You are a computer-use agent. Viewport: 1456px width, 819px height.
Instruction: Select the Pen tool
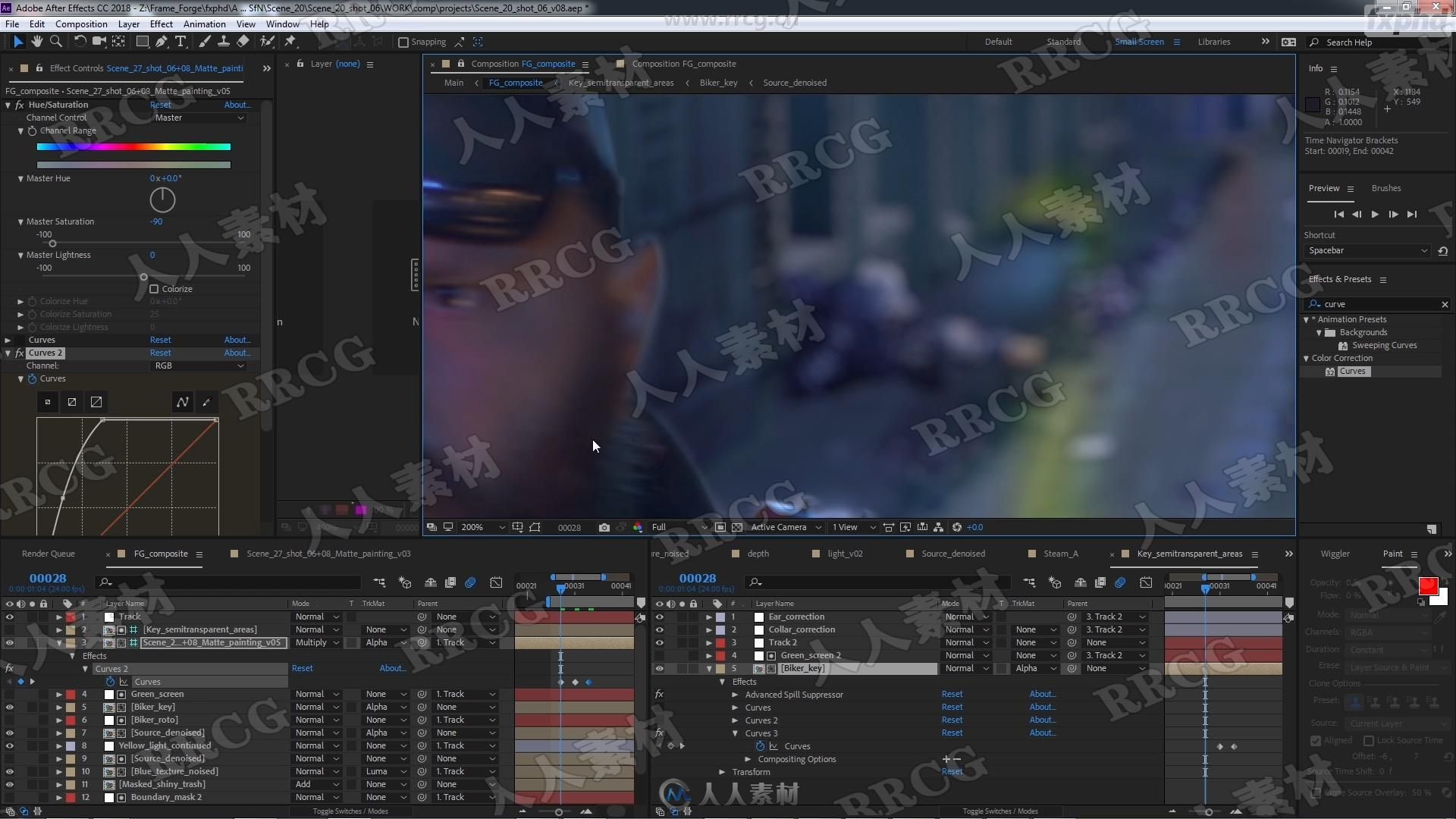click(x=161, y=42)
